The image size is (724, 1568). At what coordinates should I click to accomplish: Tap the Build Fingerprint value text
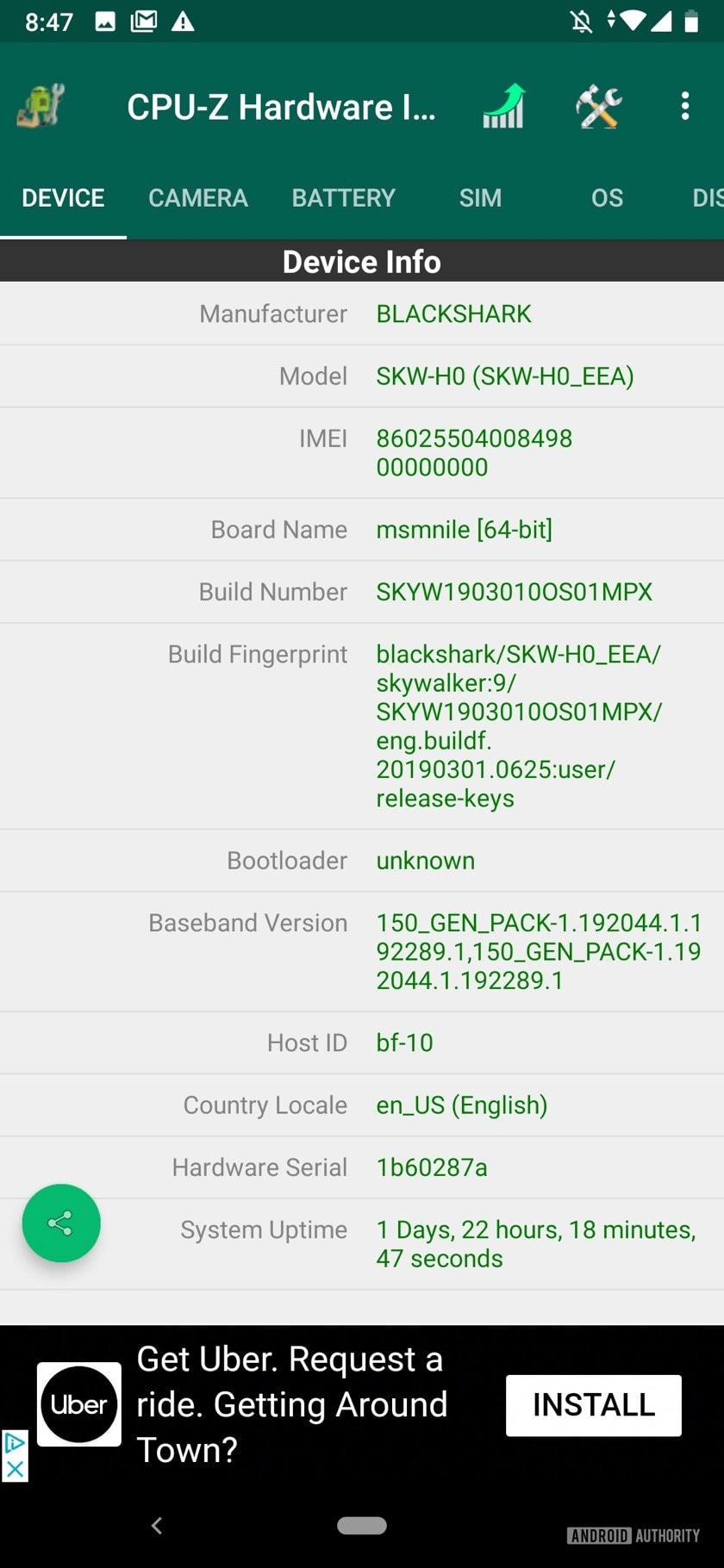(x=517, y=725)
